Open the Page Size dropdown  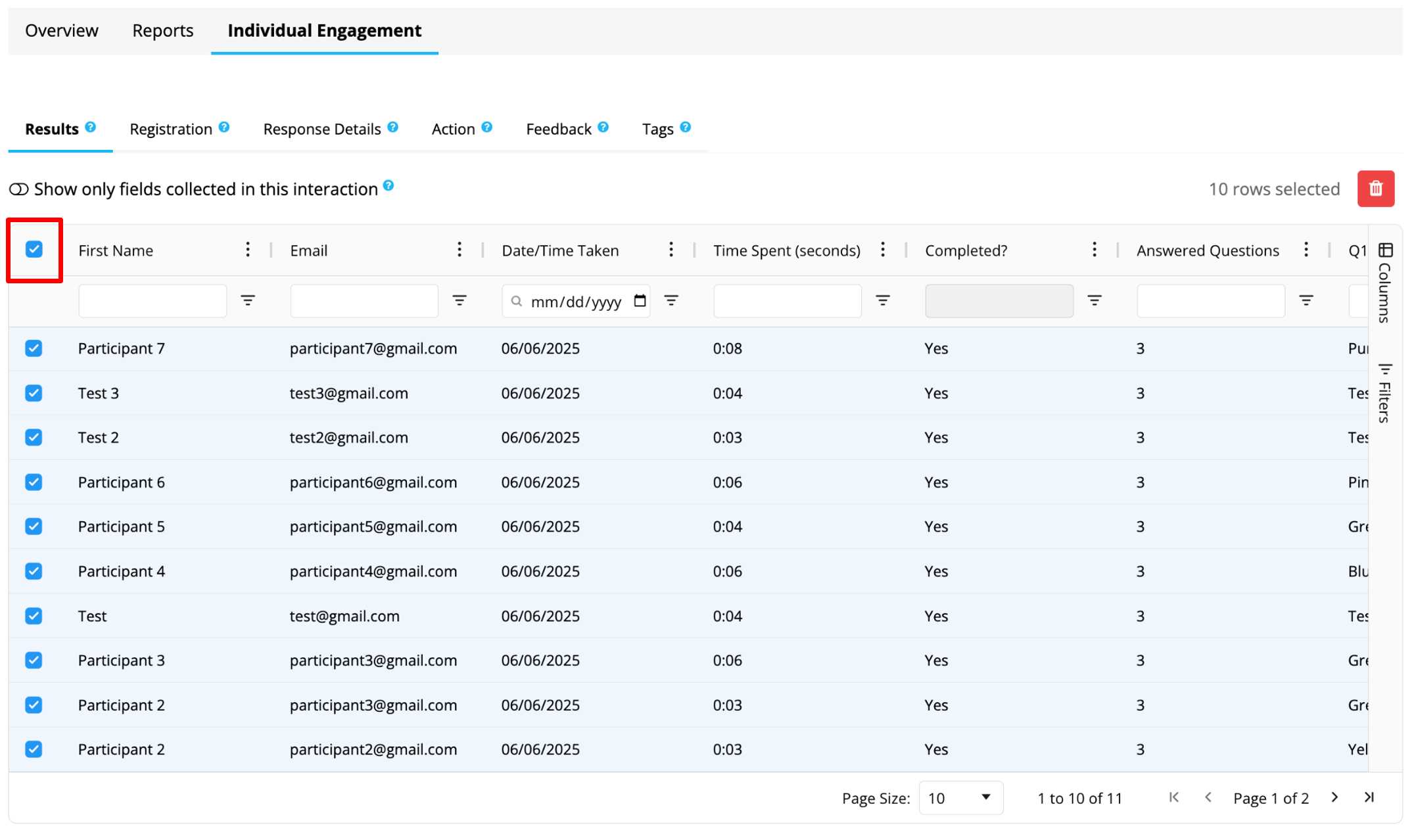click(960, 798)
